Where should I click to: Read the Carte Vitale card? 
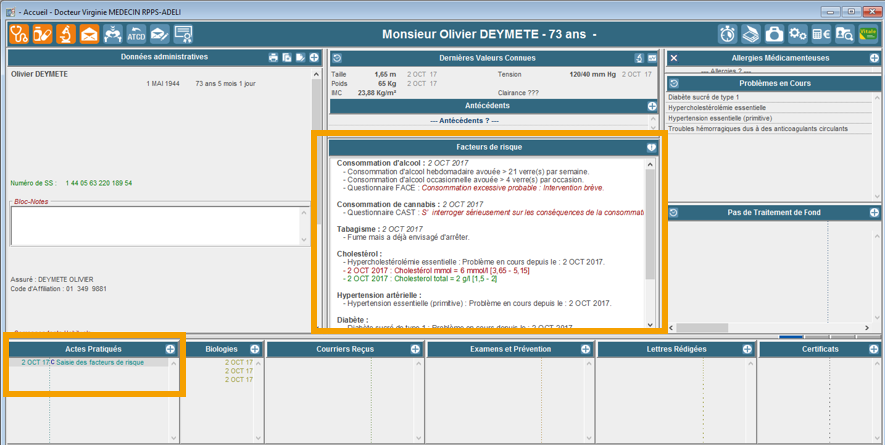(x=867, y=34)
